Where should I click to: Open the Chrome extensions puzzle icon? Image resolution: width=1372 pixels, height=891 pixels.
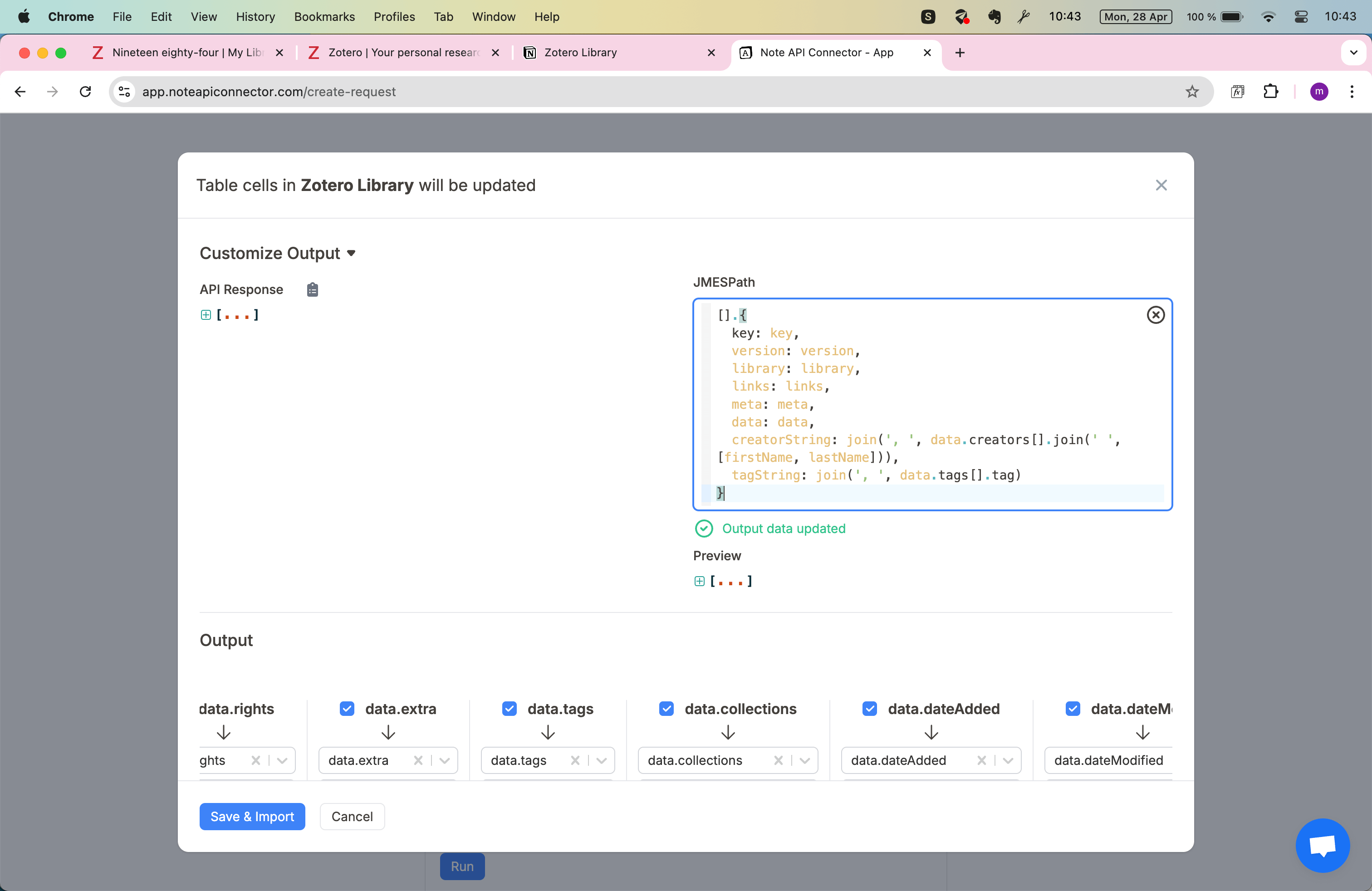pyautogui.click(x=1270, y=91)
